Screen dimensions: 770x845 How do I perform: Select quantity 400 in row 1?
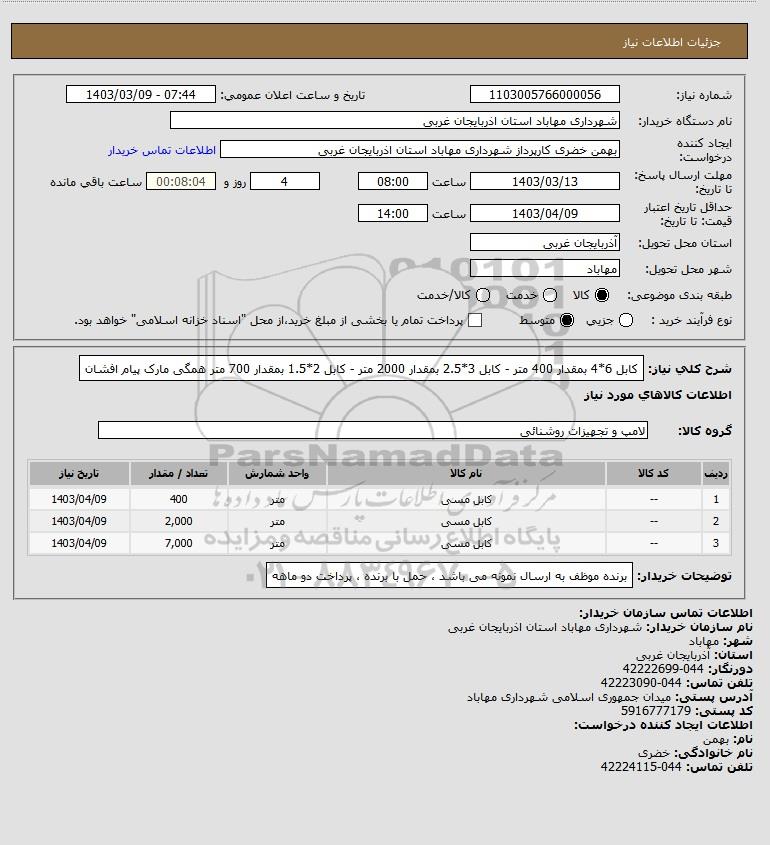coord(178,499)
